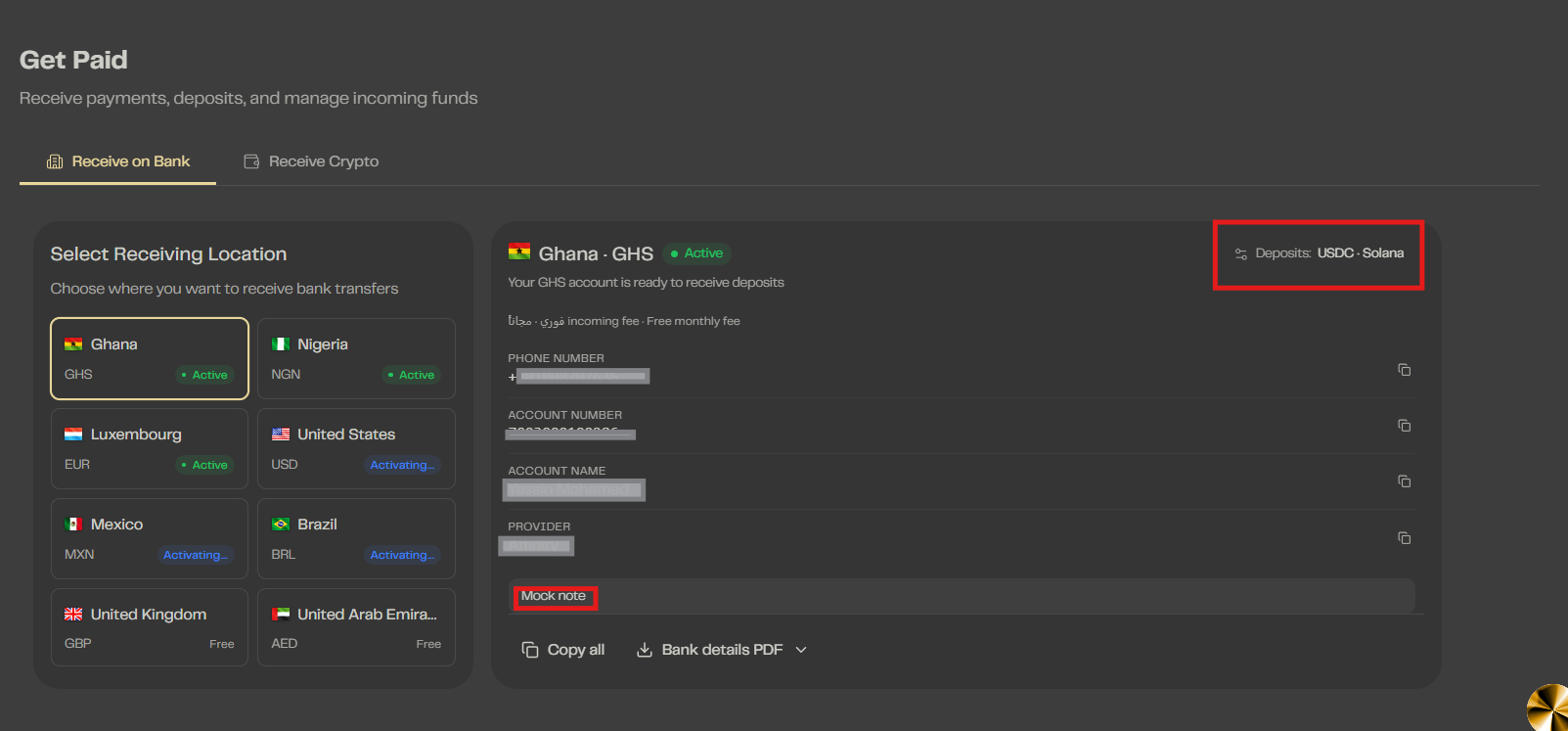Copy the account name value
Screen dimensions: 1568x731
1404,480
